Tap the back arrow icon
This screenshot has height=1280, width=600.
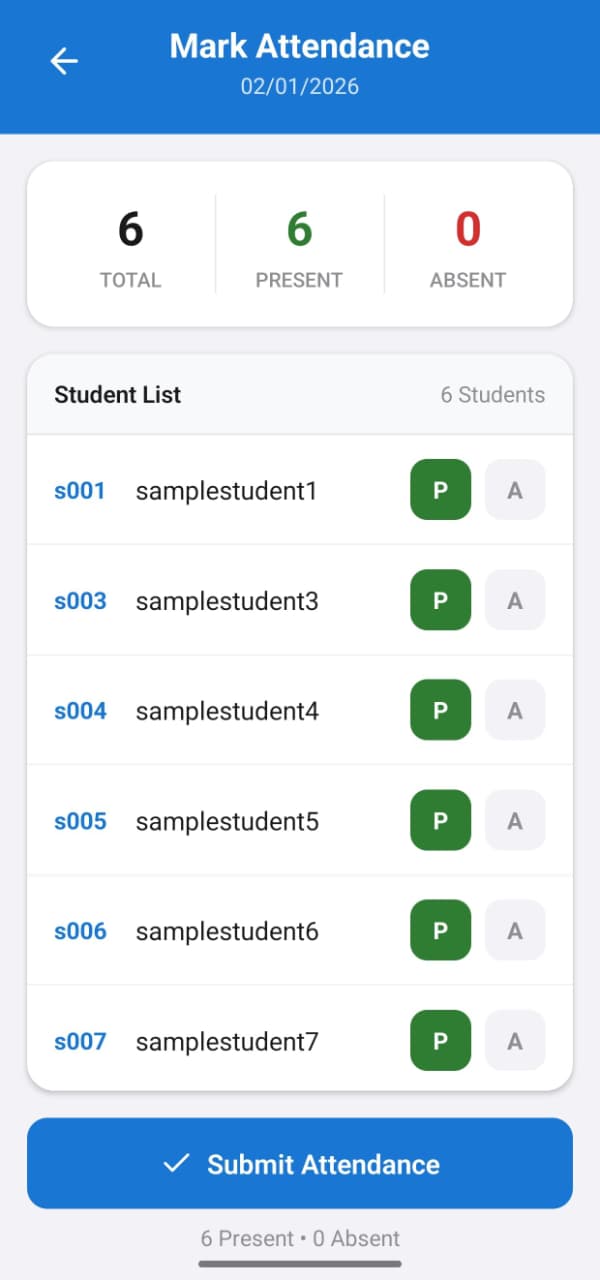(64, 62)
